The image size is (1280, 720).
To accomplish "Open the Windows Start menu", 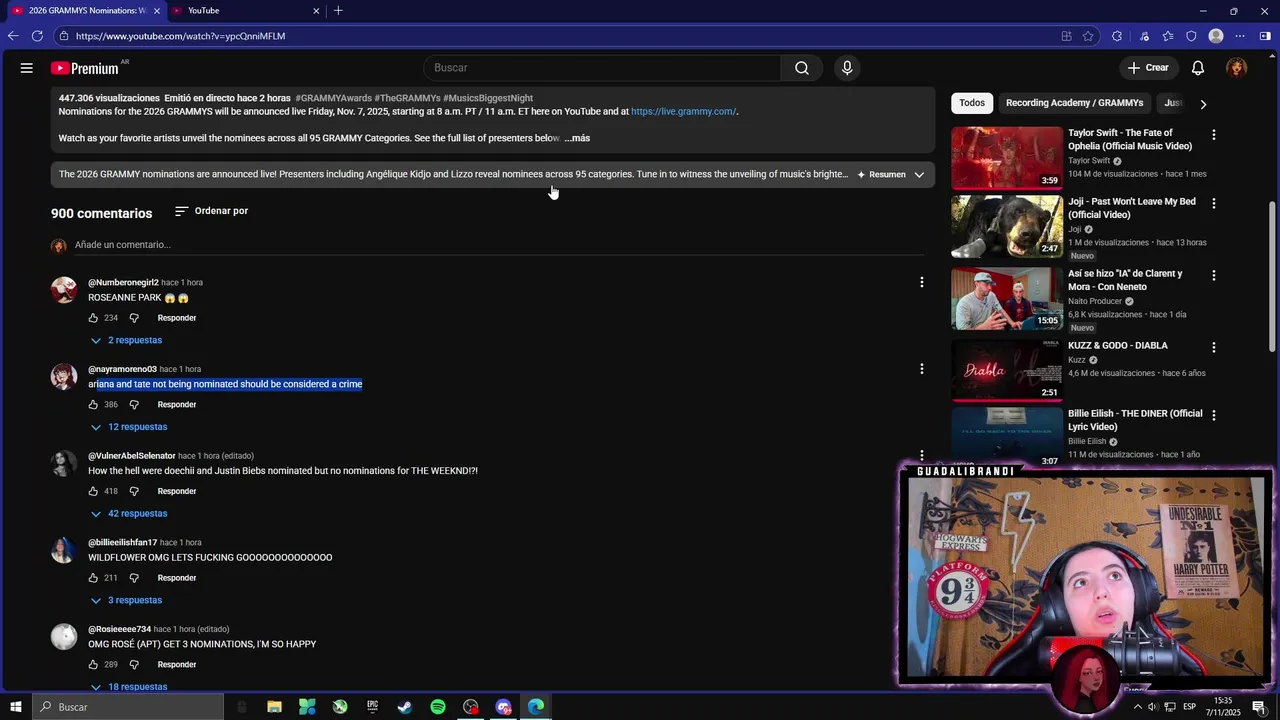I will tap(15, 707).
